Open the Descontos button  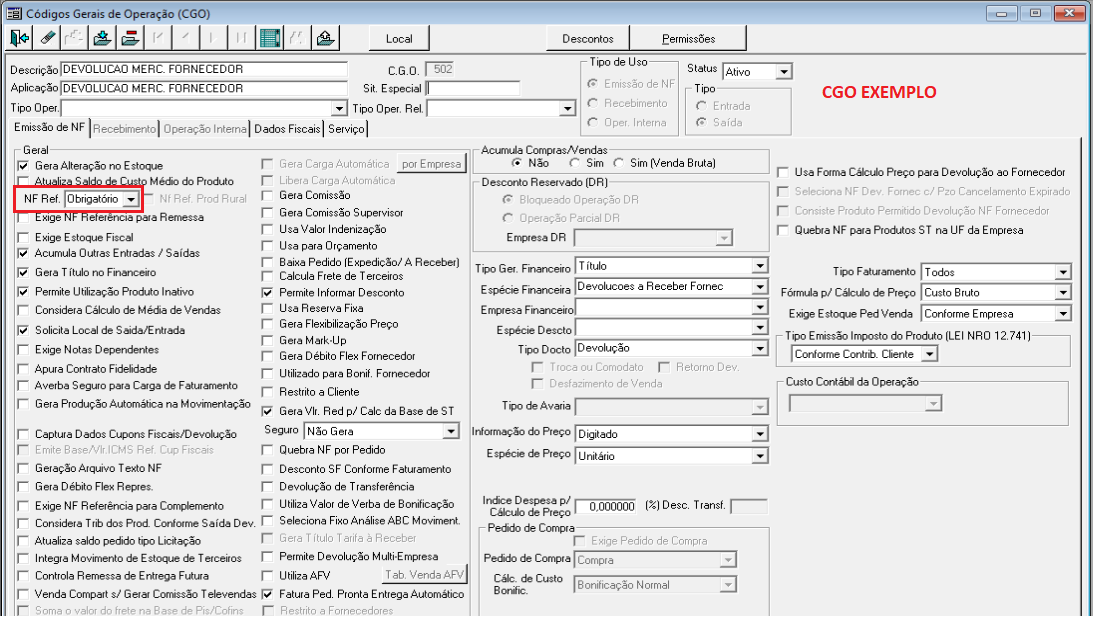click(x=588, y=39)
